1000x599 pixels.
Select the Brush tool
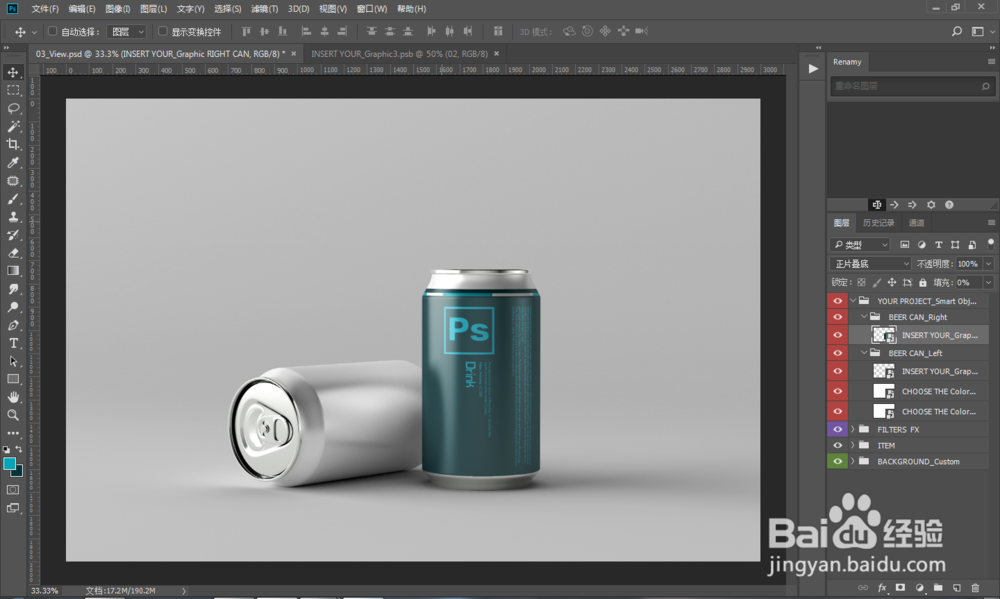pyautogui.click(x=13, y=198)
